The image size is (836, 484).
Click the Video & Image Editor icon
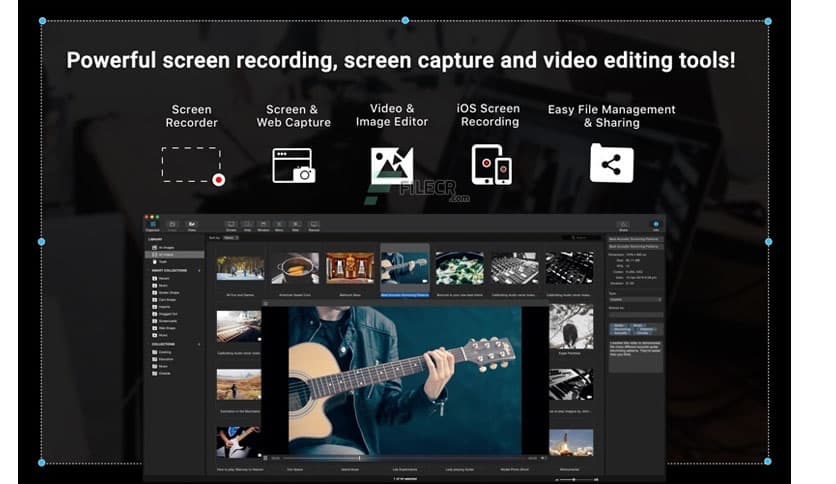point(391,165)
